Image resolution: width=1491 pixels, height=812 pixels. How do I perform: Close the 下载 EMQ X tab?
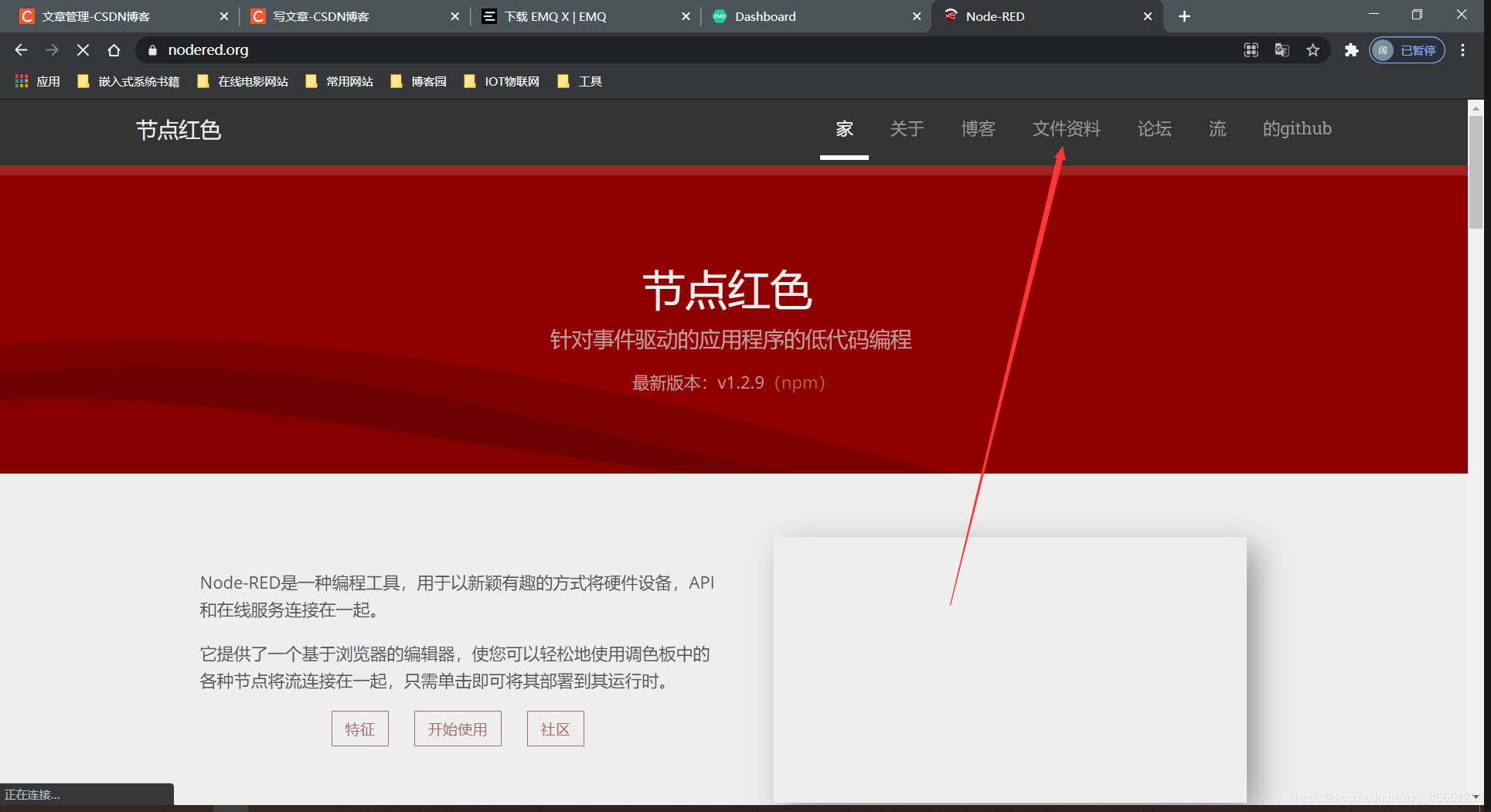pos(686,16)
